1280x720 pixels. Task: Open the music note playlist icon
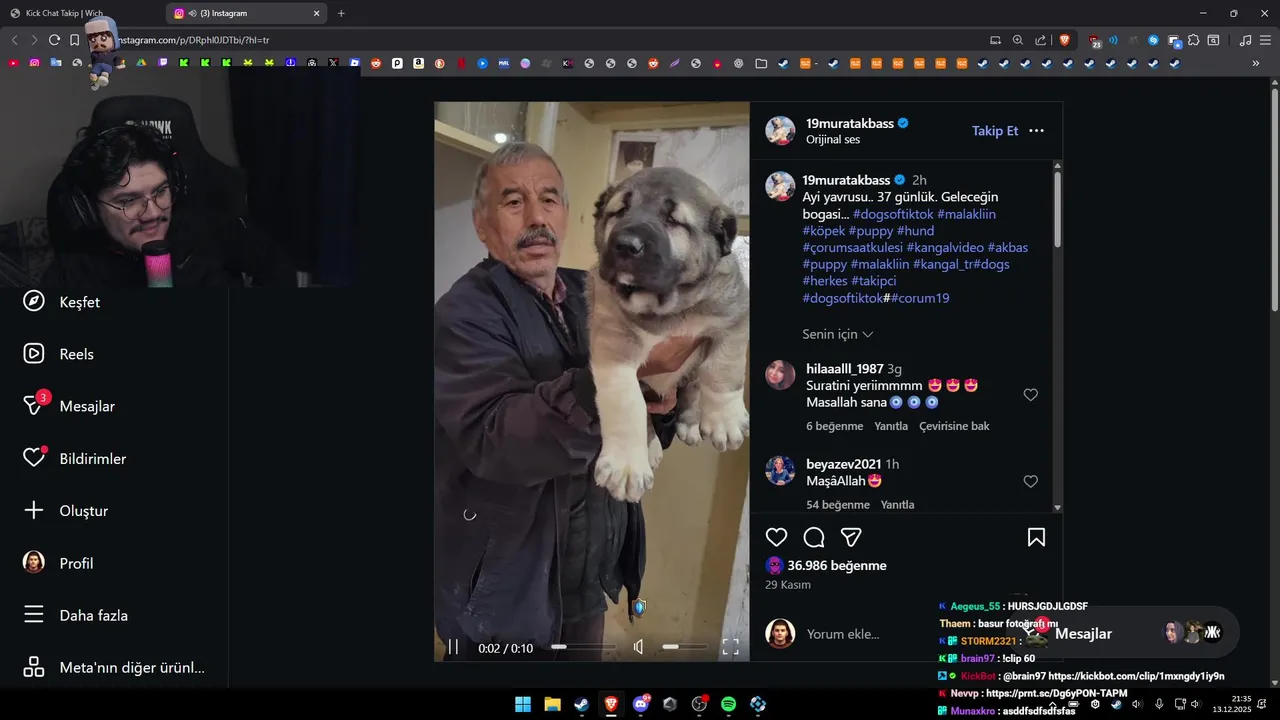1245,40
